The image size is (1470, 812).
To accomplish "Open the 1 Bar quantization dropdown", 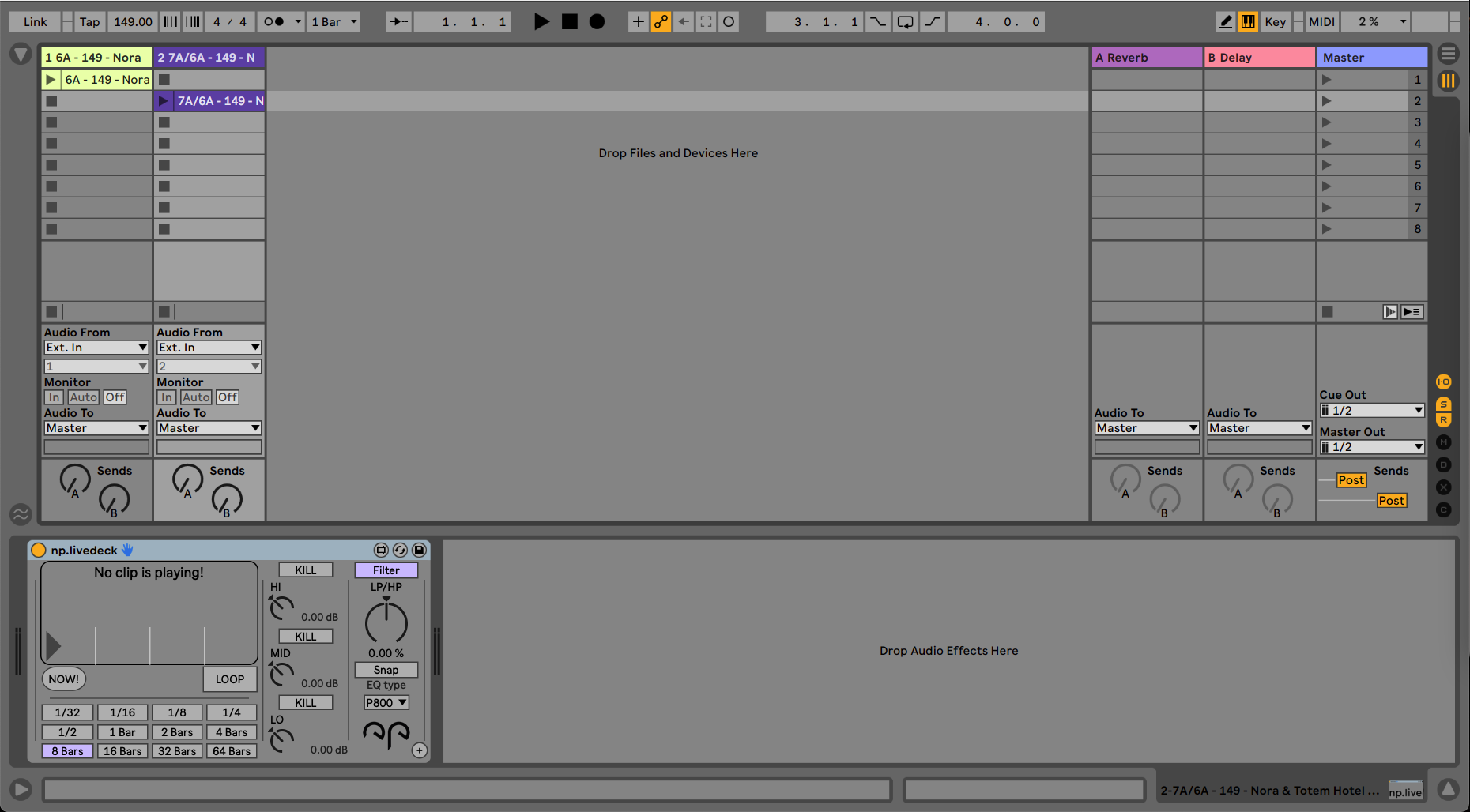I will tap(334, 21).
